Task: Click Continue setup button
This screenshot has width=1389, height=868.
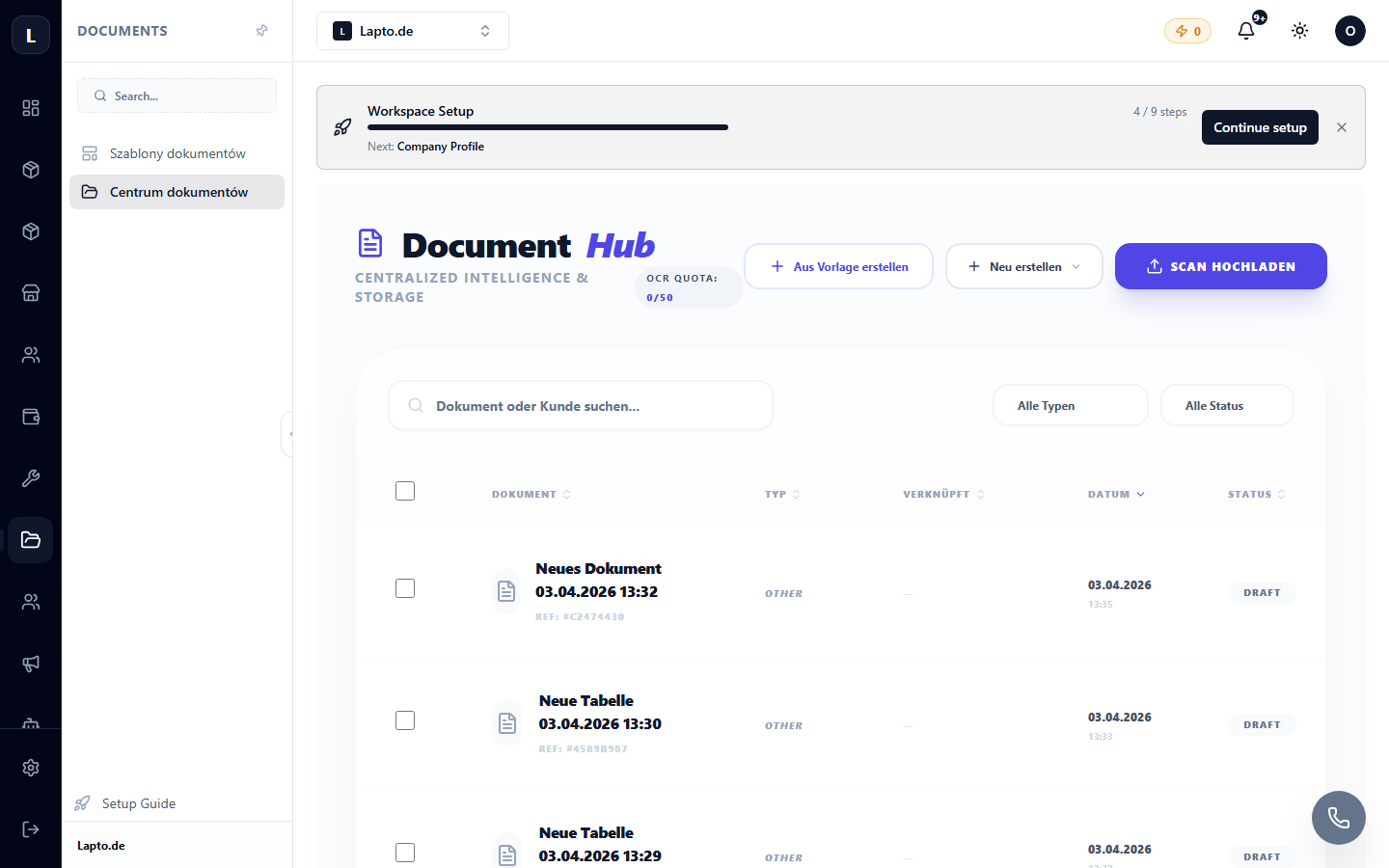Action: tap(1260, 127)
